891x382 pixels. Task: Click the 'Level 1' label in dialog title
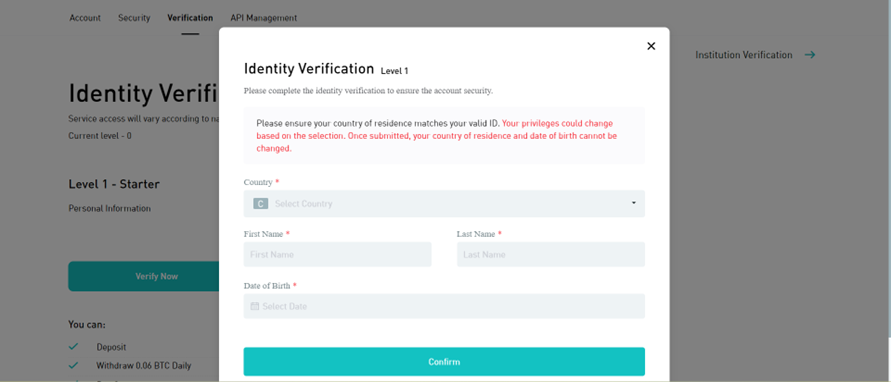(394, 71)
